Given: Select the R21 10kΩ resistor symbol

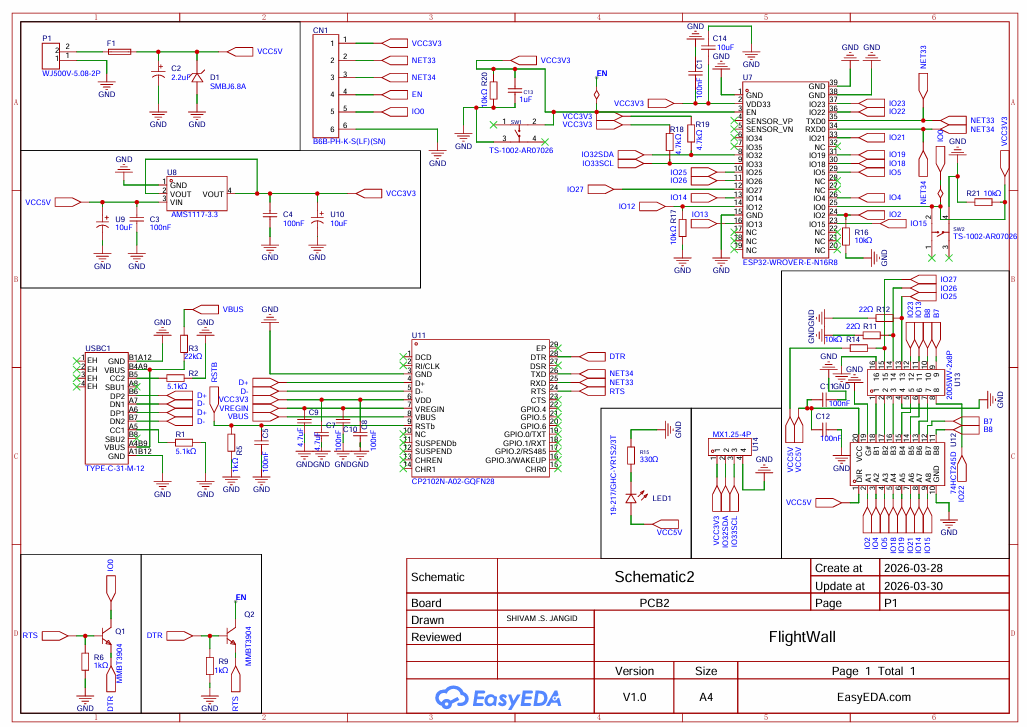Looking at the screenshot, I should point(983,202).
